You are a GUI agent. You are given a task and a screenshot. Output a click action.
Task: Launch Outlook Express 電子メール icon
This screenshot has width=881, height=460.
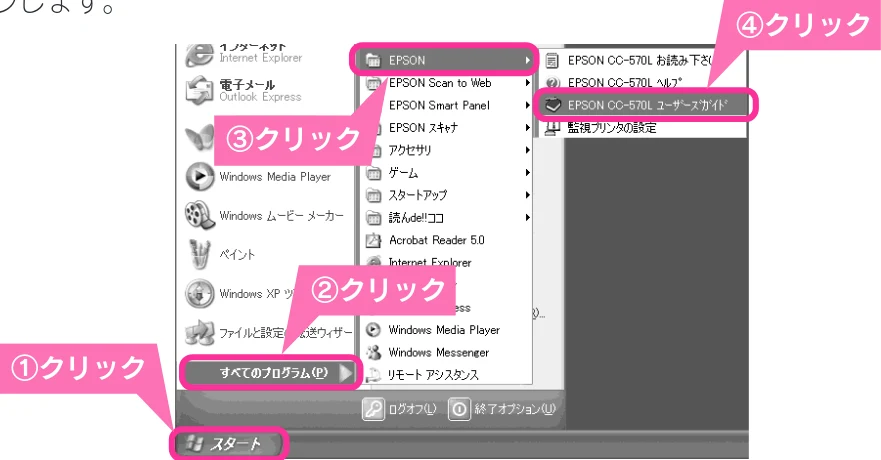(199, 91)
